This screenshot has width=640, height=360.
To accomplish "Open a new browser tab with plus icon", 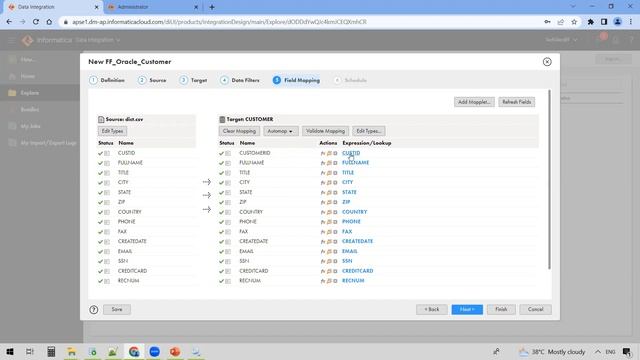I will pyautogui.click(x=212, y=7).
